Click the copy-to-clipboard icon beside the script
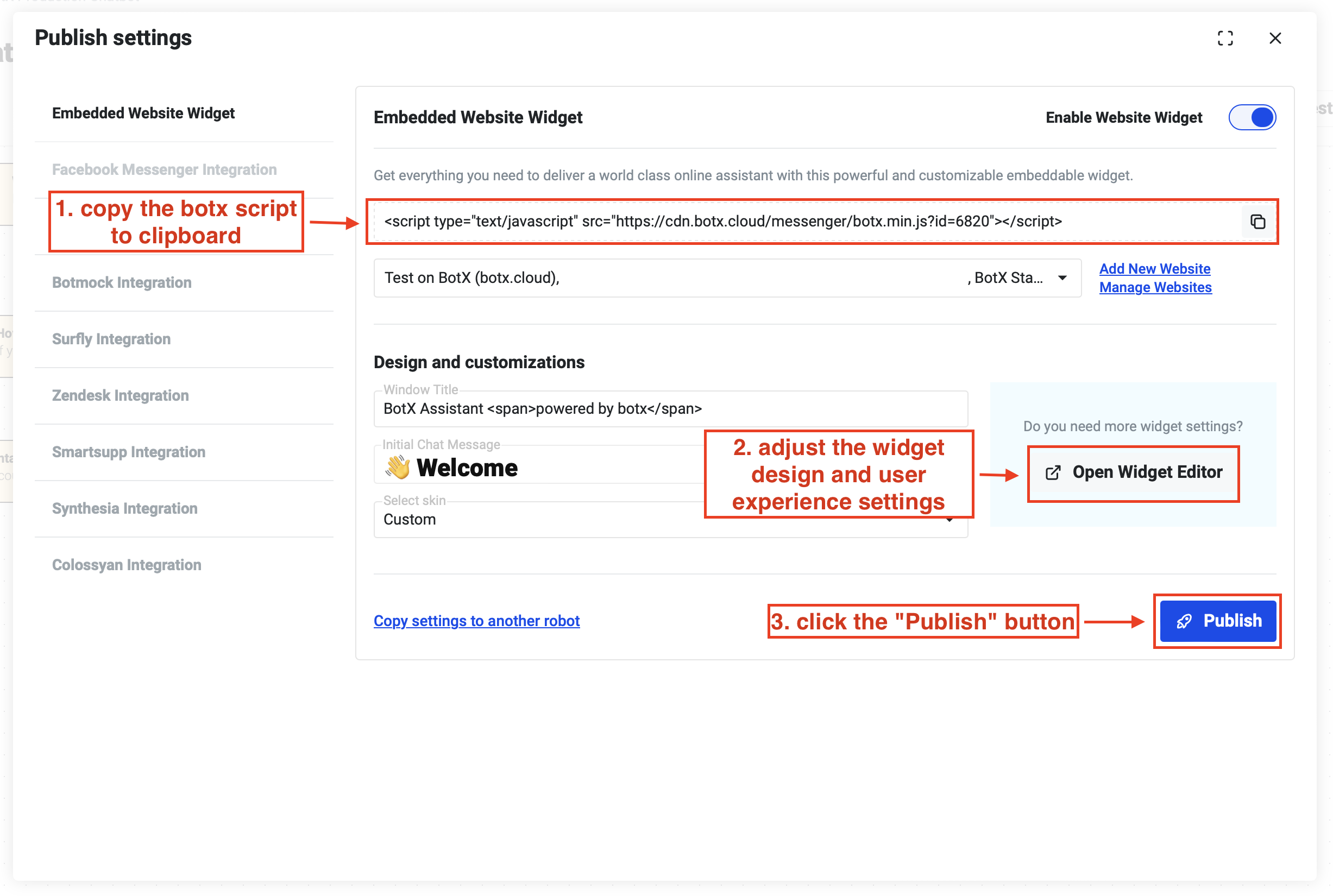 [x=1259, y=222]
